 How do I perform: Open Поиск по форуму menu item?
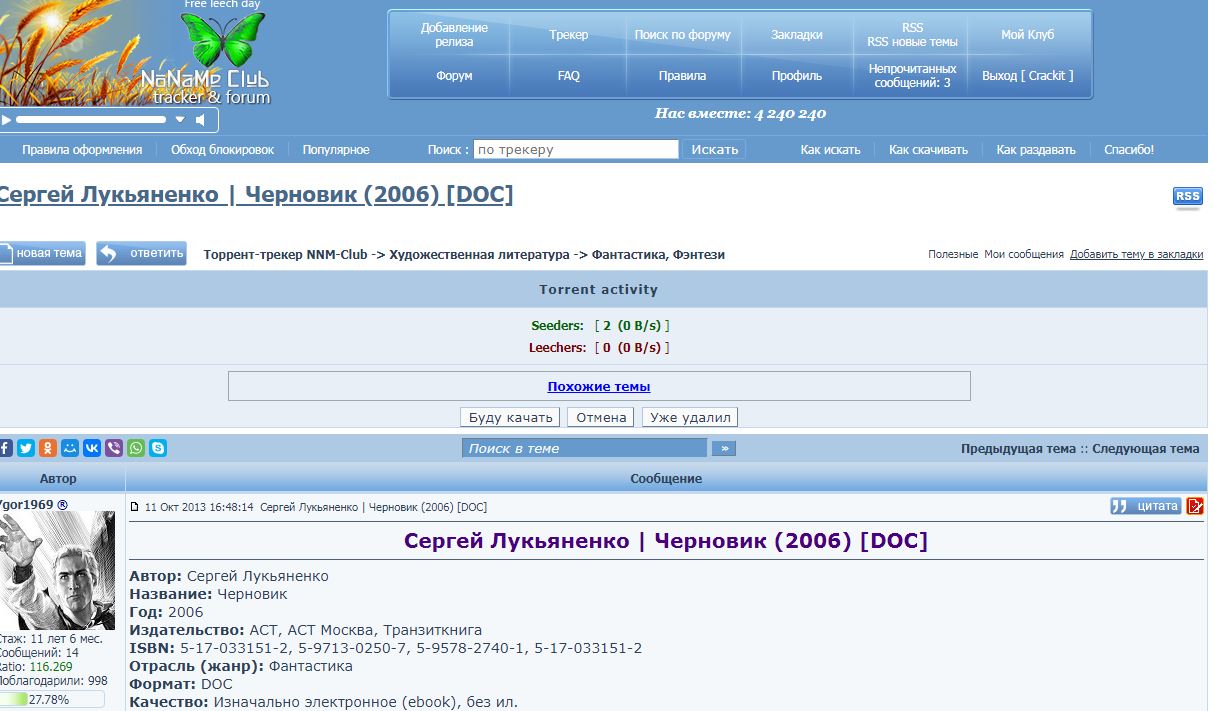[682, 35]
